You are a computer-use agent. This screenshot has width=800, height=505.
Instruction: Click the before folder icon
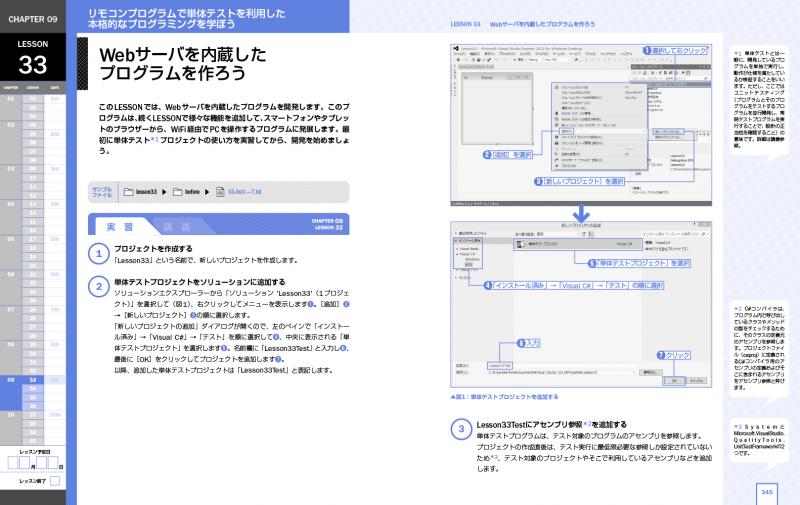coord(177,192)
